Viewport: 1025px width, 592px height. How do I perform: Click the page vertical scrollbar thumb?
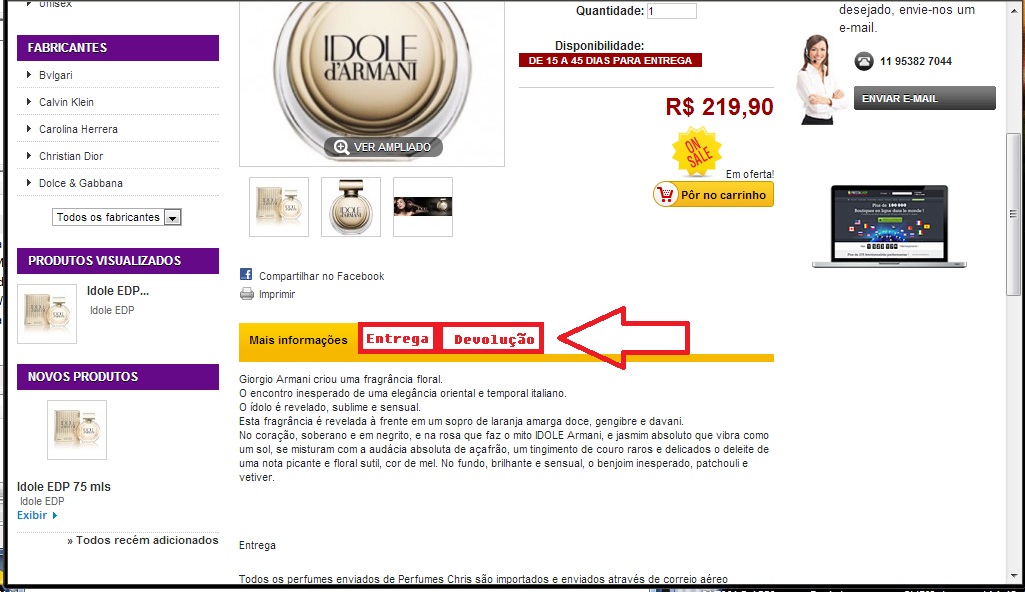(x=1013, y=214)
